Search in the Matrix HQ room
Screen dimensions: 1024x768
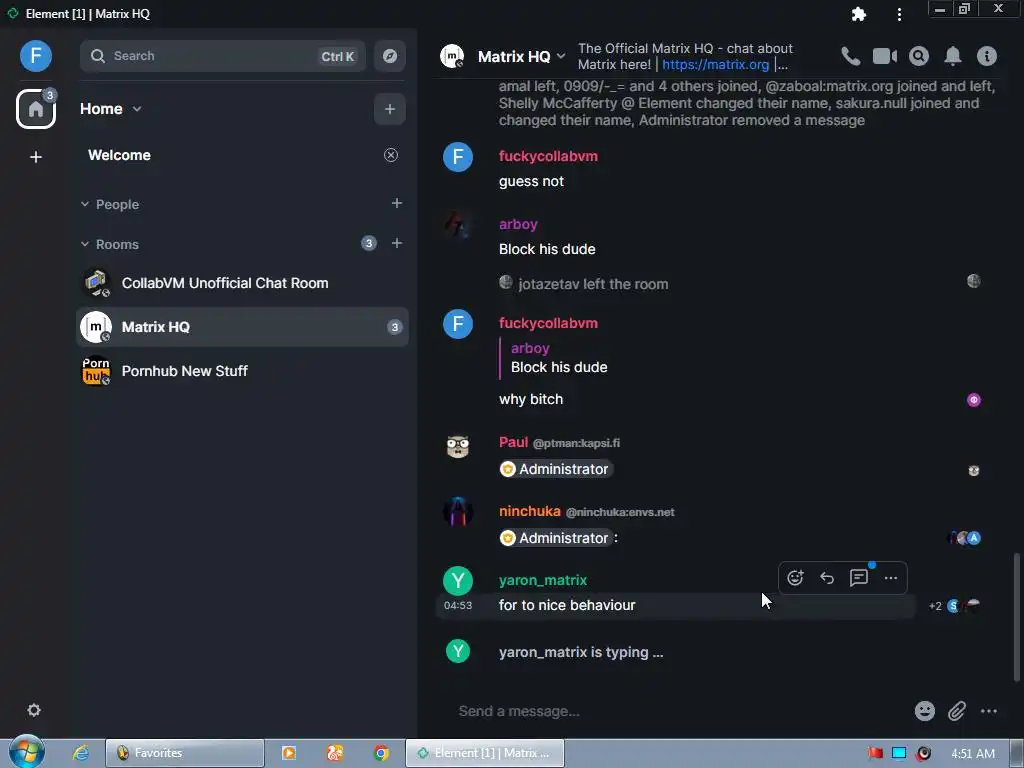(x=919, y=56)
